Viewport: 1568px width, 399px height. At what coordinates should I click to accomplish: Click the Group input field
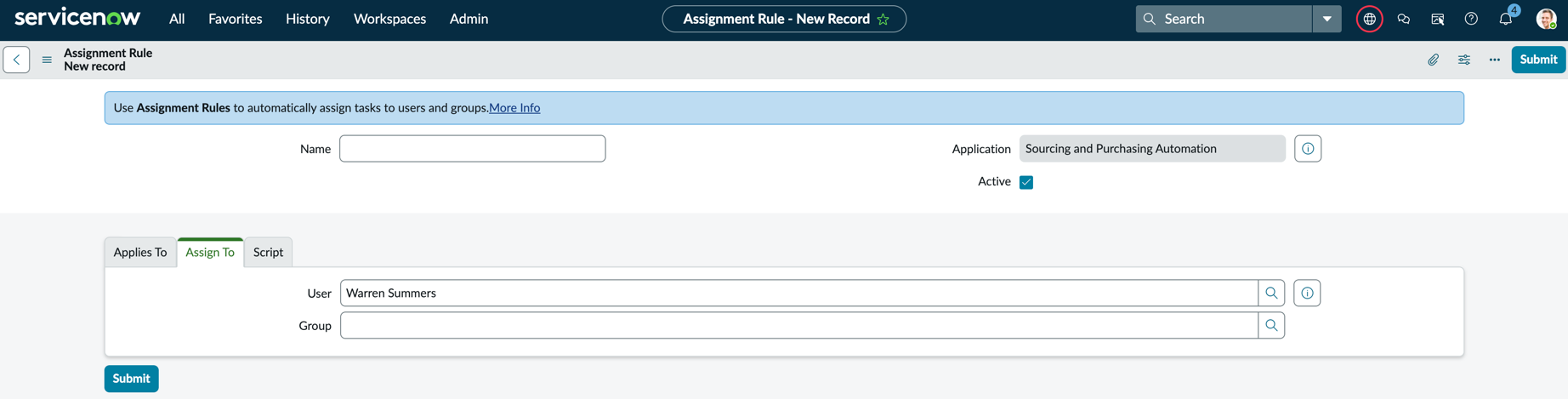point(799,325)
